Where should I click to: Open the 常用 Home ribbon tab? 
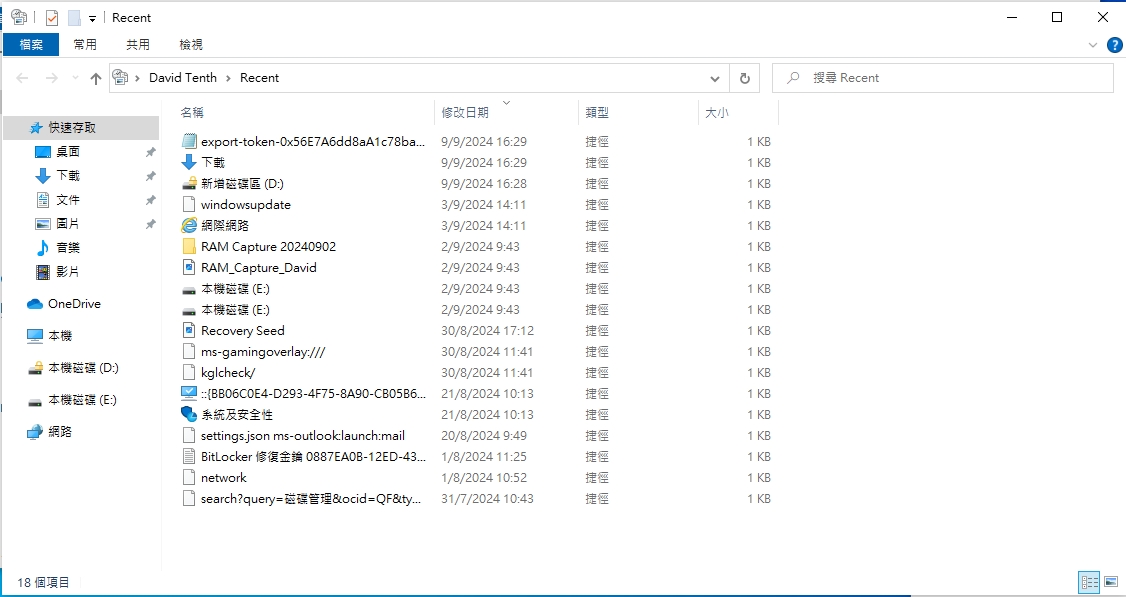tap(85, 45)
